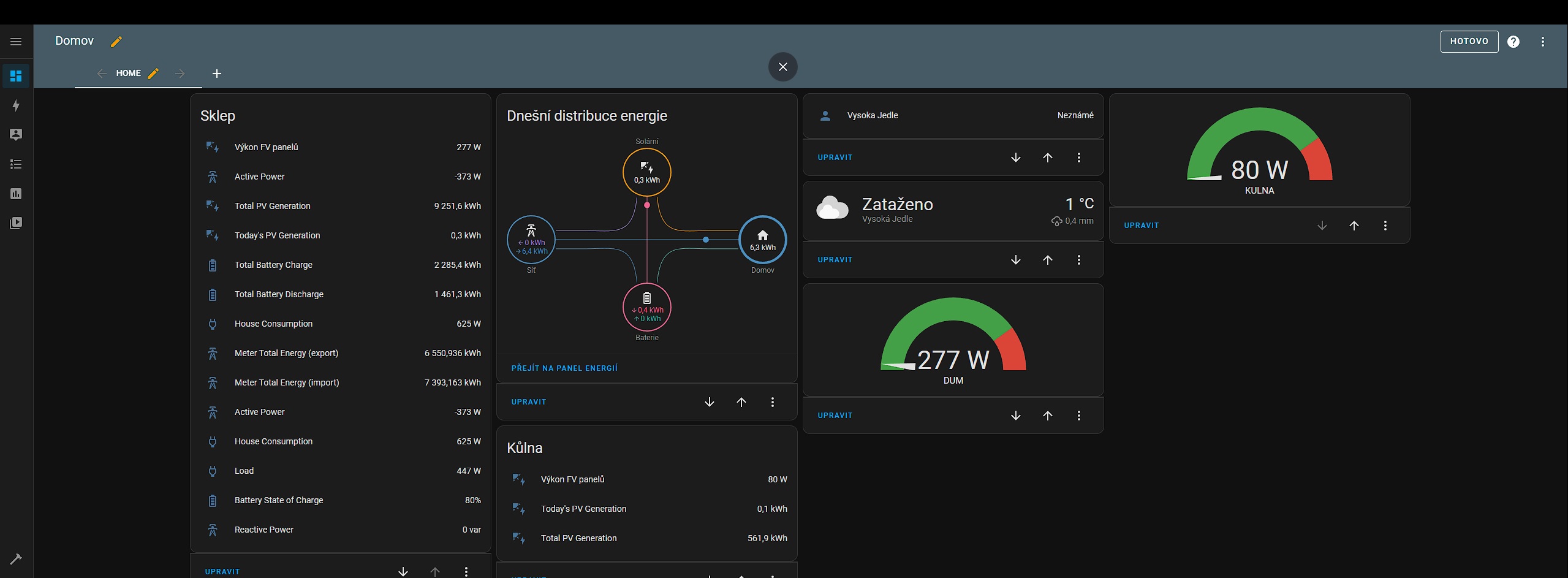Move weather card down
Image resolution: width=1568 pixels, height=578 pixels.
[x=1016, y=260]
